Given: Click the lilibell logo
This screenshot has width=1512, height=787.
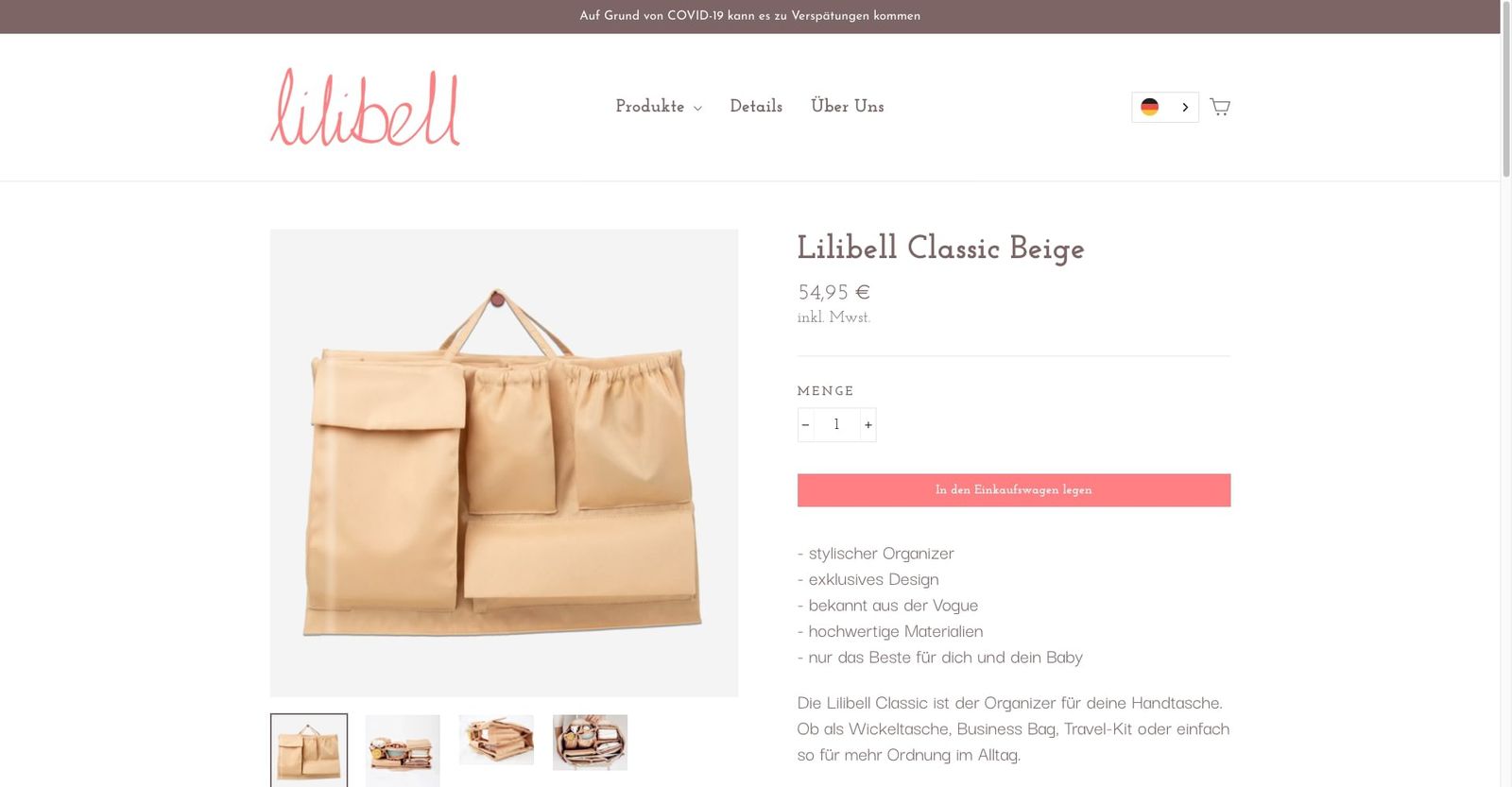Looking at the screenshot, I should tap(365, 107).
